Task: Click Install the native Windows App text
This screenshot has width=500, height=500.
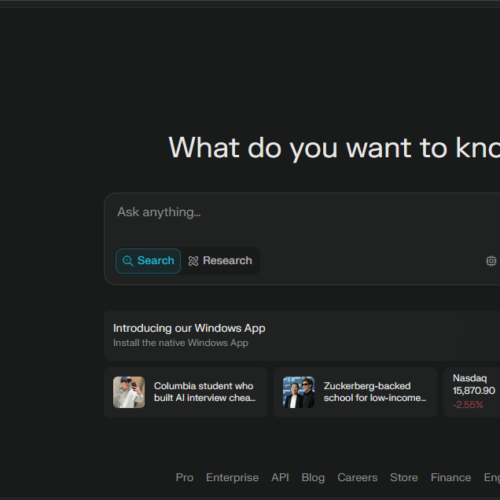Action: click(181, 343)
